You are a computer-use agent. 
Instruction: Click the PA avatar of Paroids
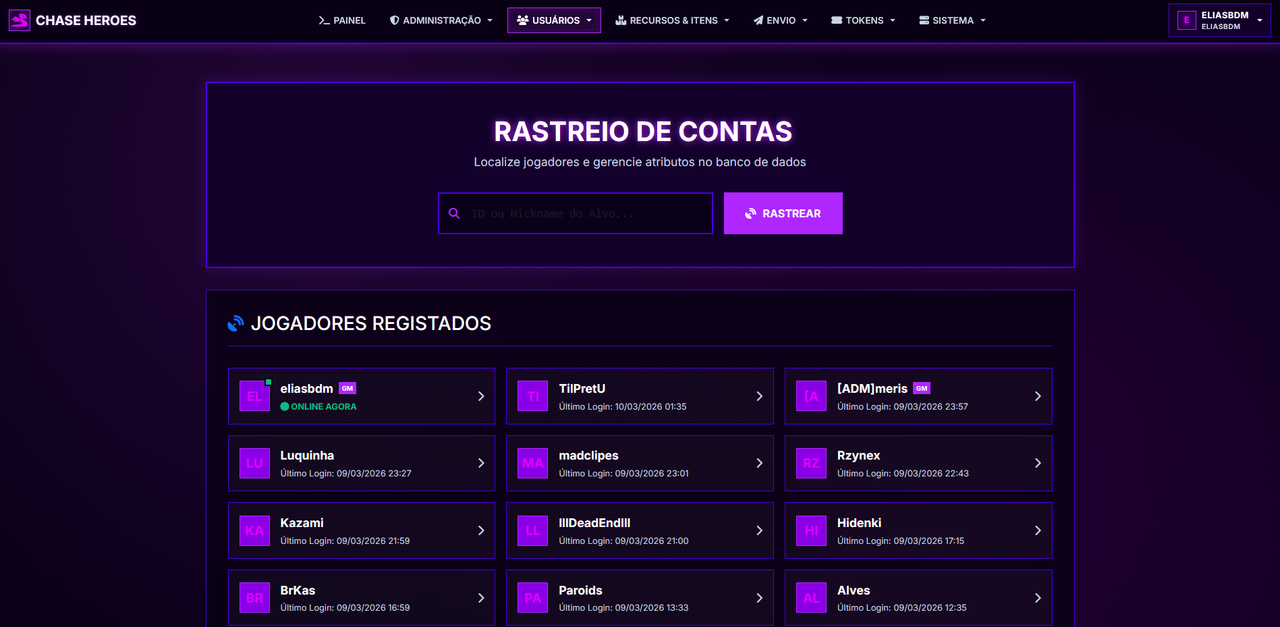[x=533, y=598]
